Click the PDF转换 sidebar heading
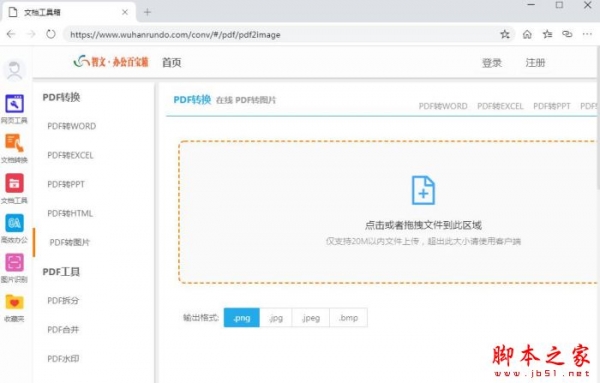 (61, 97)
